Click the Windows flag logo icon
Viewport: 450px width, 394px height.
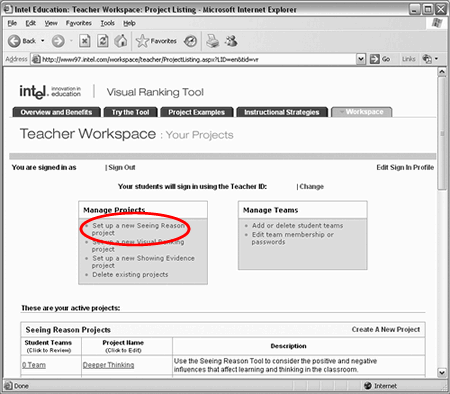pyautogui.click(x=437, y=23)
